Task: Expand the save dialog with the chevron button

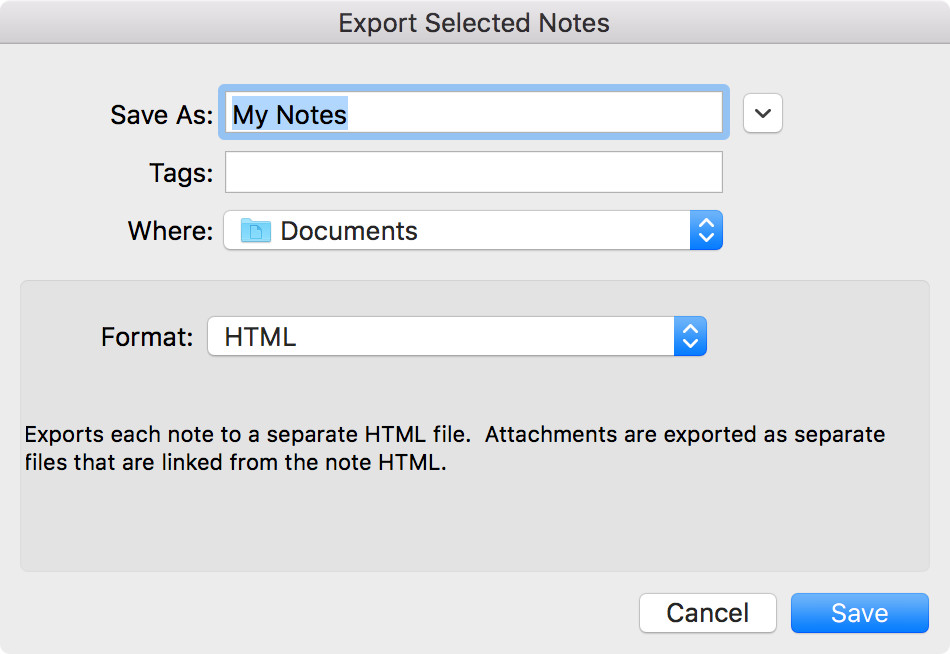Action: click(x=762, y=113)
